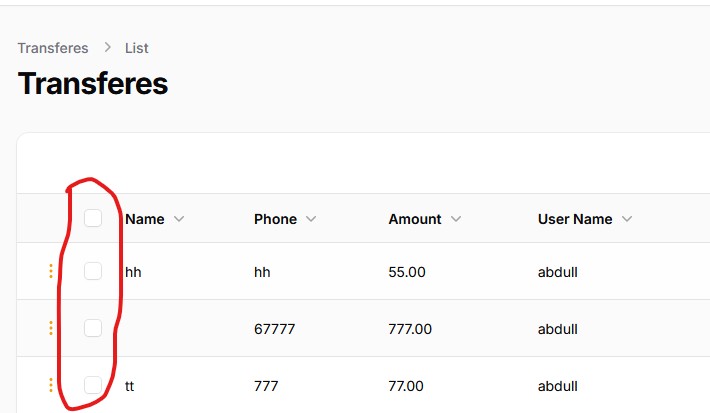Click the chevron beside the User Name column

coord(627,219)
